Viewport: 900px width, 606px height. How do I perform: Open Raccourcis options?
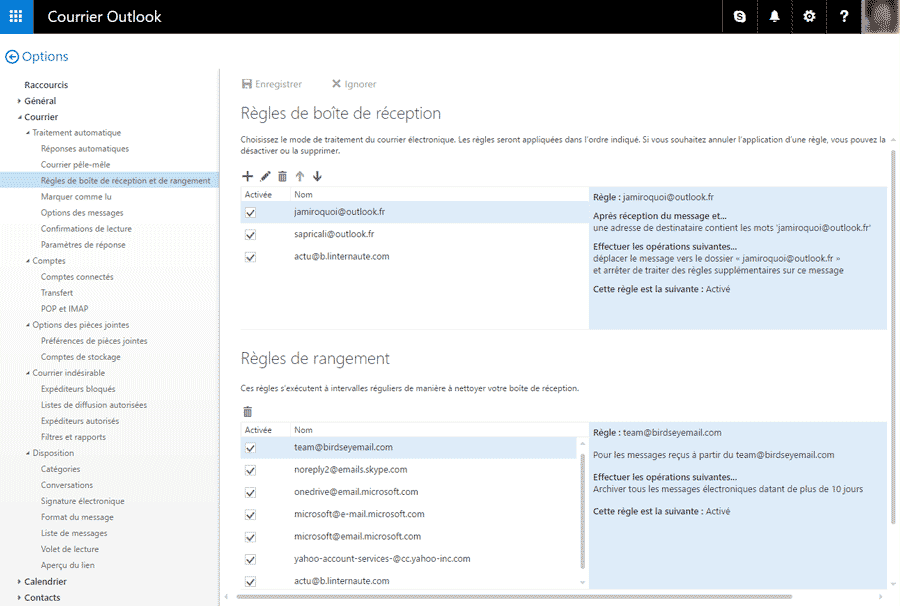pos(46,85)
